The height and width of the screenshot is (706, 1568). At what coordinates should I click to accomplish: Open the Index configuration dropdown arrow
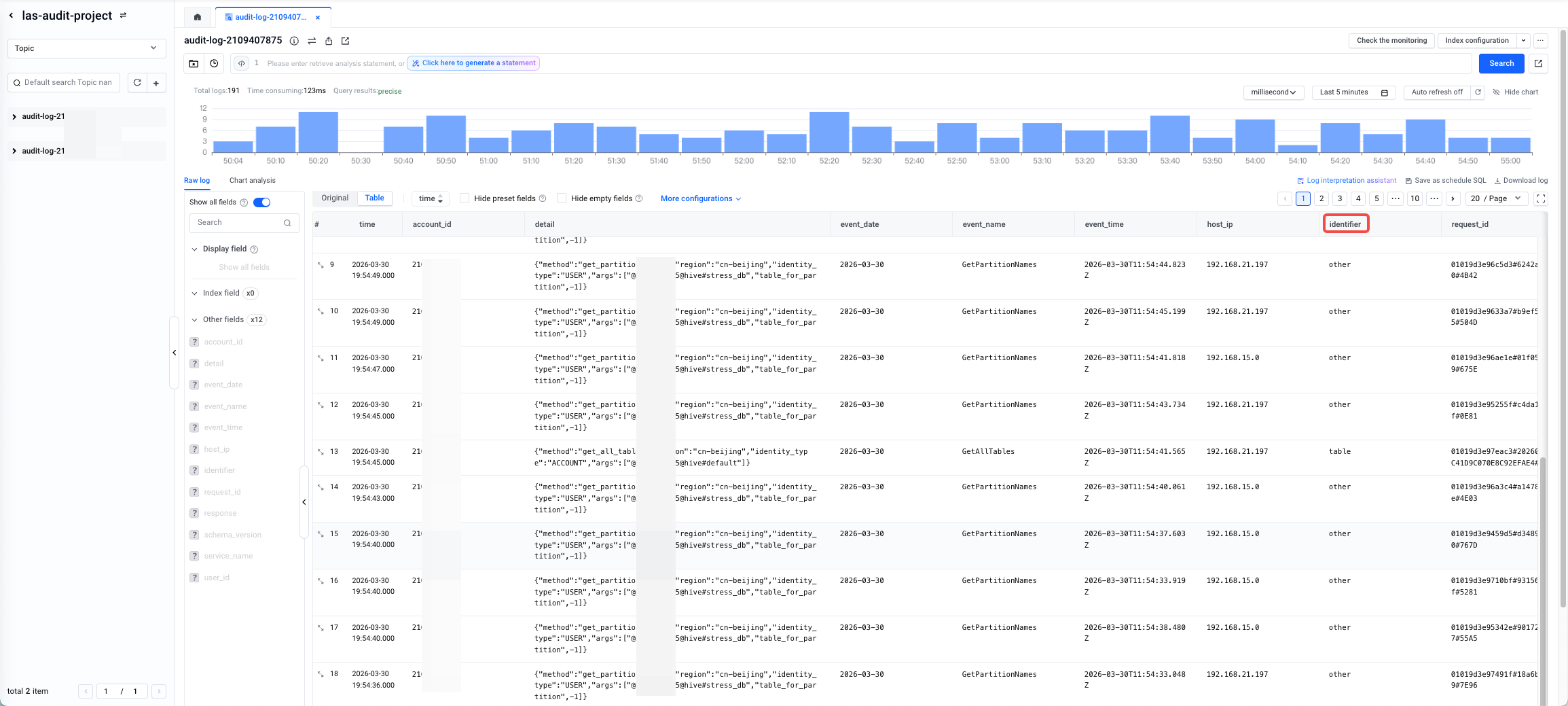pyautogui.click(x=1523, y=41)
